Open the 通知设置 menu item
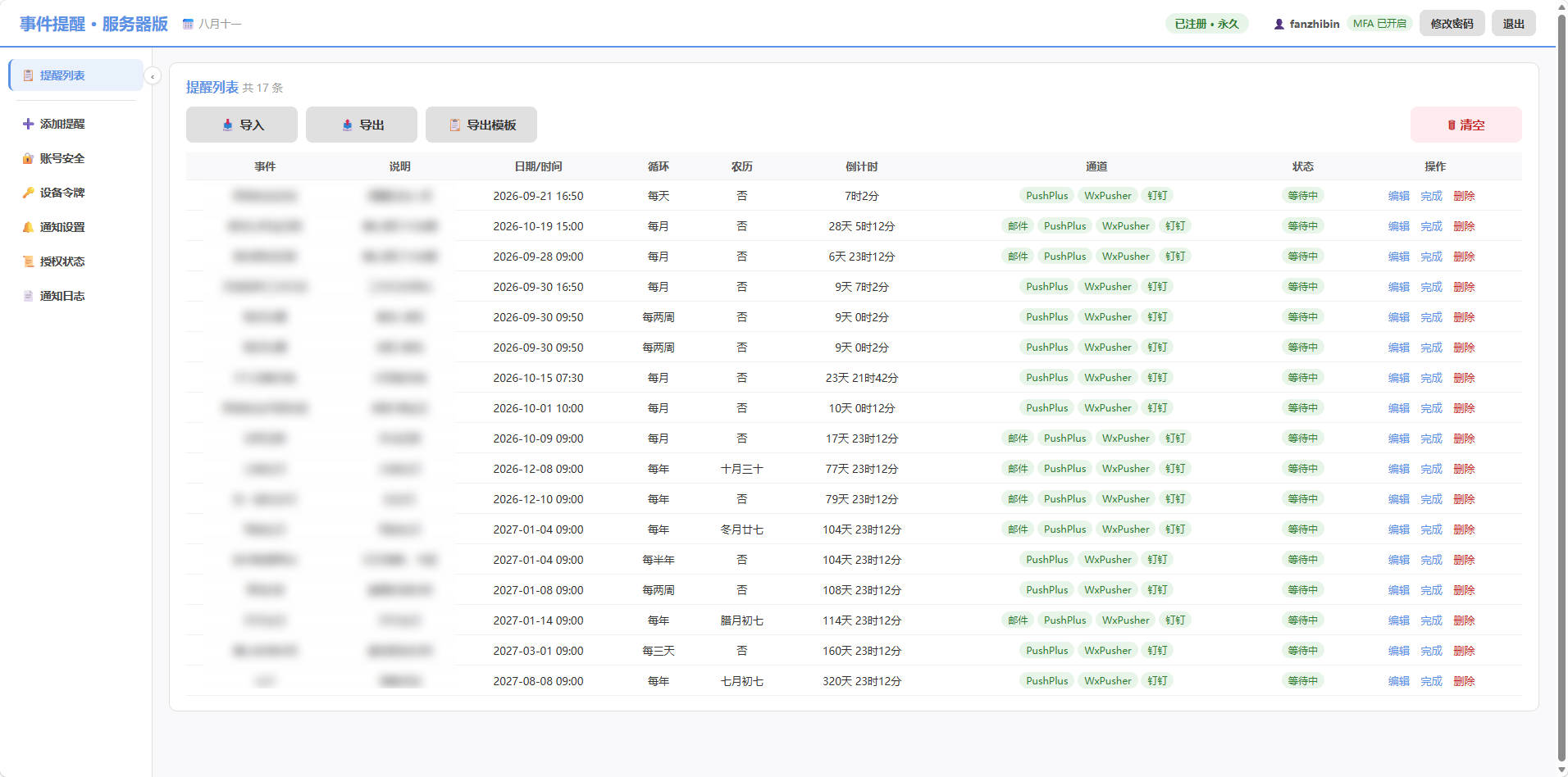The width and height of the screenshot is (1568, 777). [x=76, y=227]
